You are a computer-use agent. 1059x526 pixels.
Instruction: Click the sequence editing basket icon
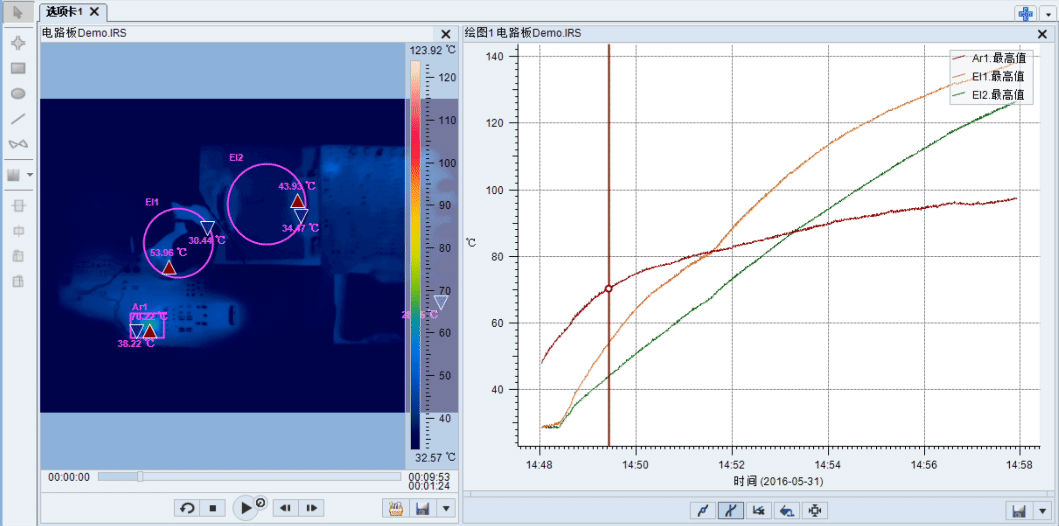point(398,508)
